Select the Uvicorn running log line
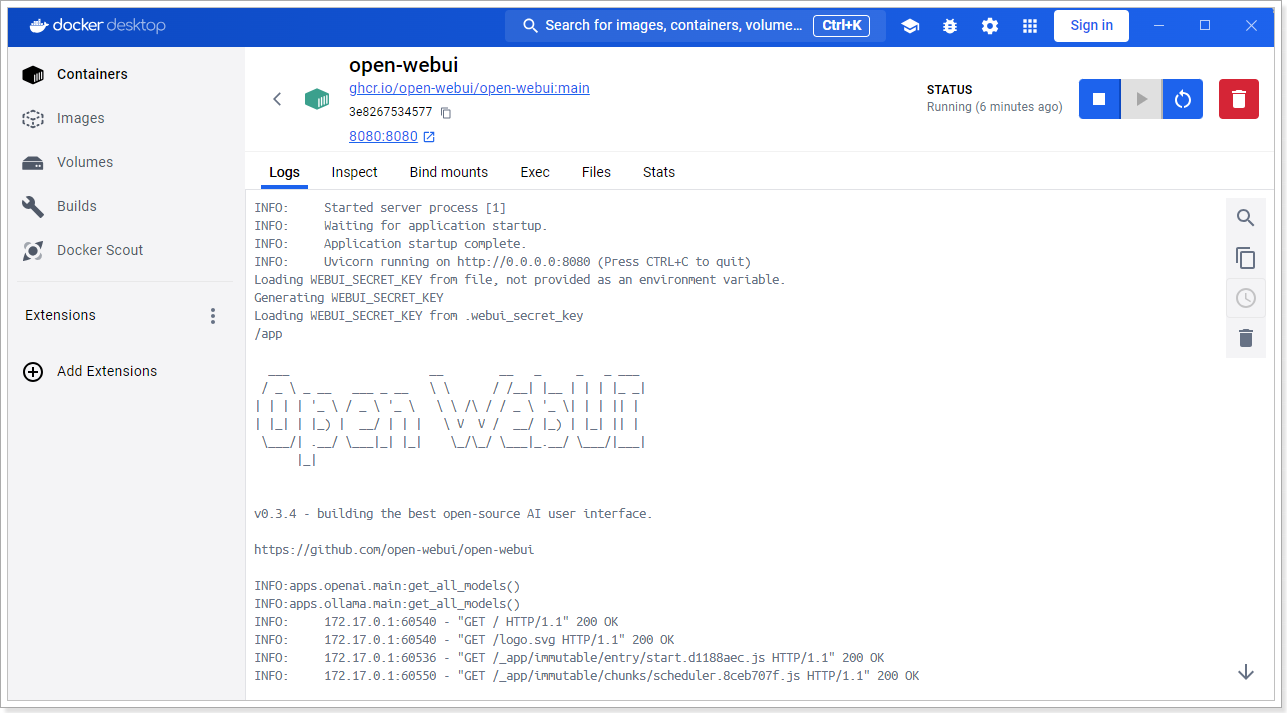The width and height of the screenshot is (1287, 713). click(502, 262)
